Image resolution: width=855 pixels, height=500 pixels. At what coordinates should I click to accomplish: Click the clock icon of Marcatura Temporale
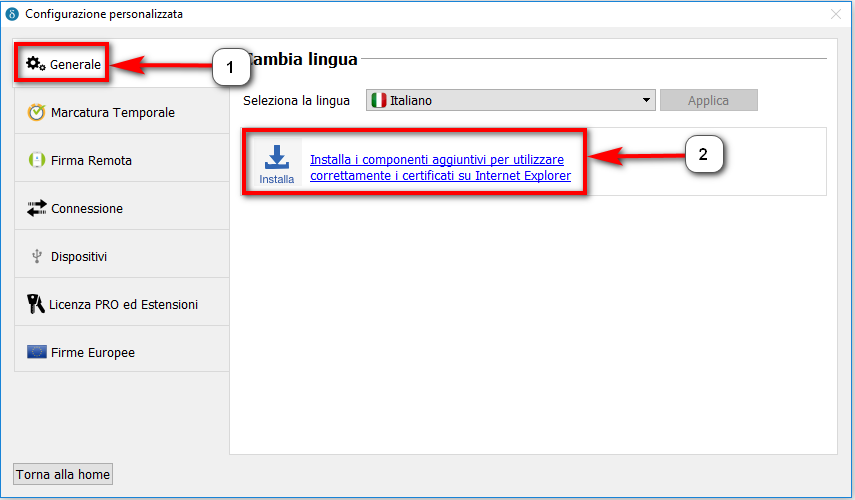click(x=36, y=112)
